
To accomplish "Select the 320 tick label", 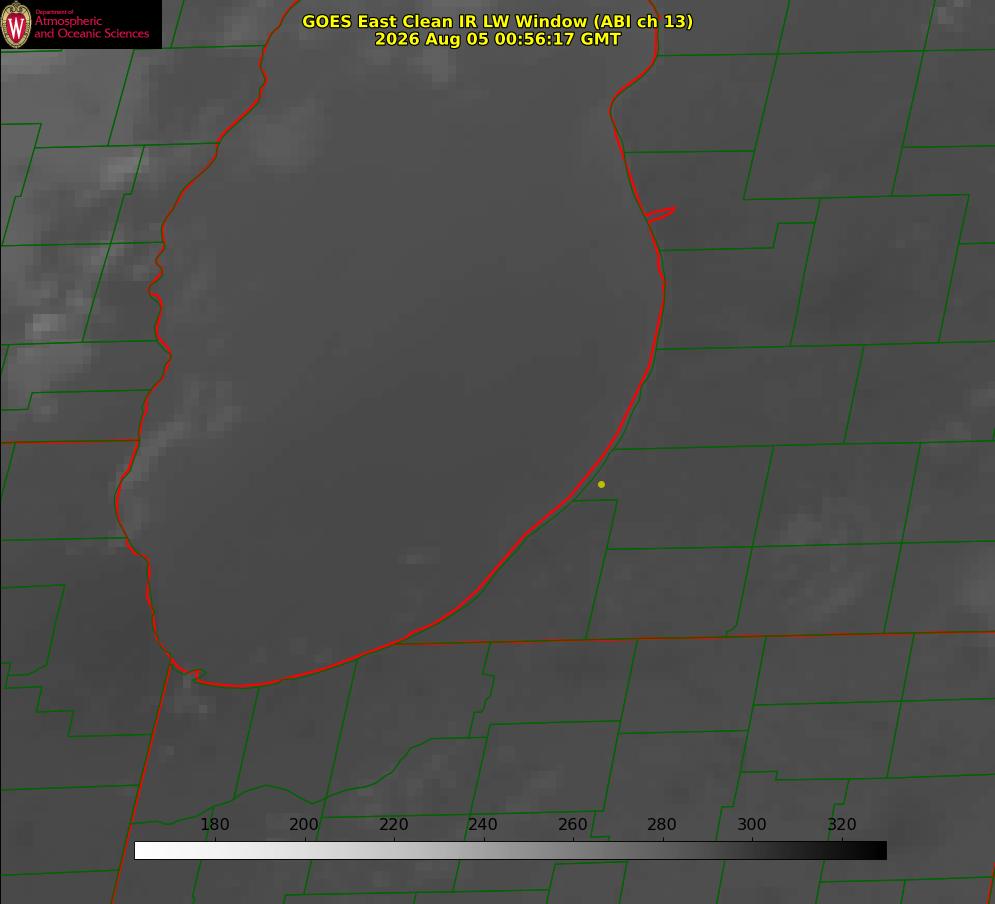I will 842,824.
